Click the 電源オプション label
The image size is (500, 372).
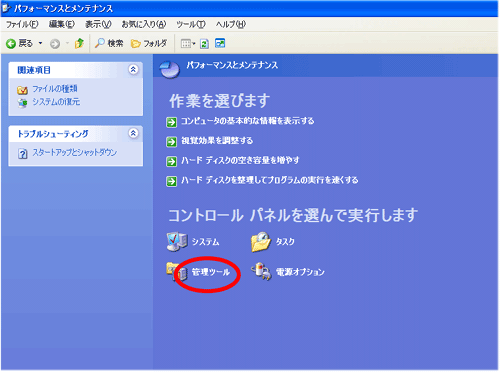(x=300, y=272)
